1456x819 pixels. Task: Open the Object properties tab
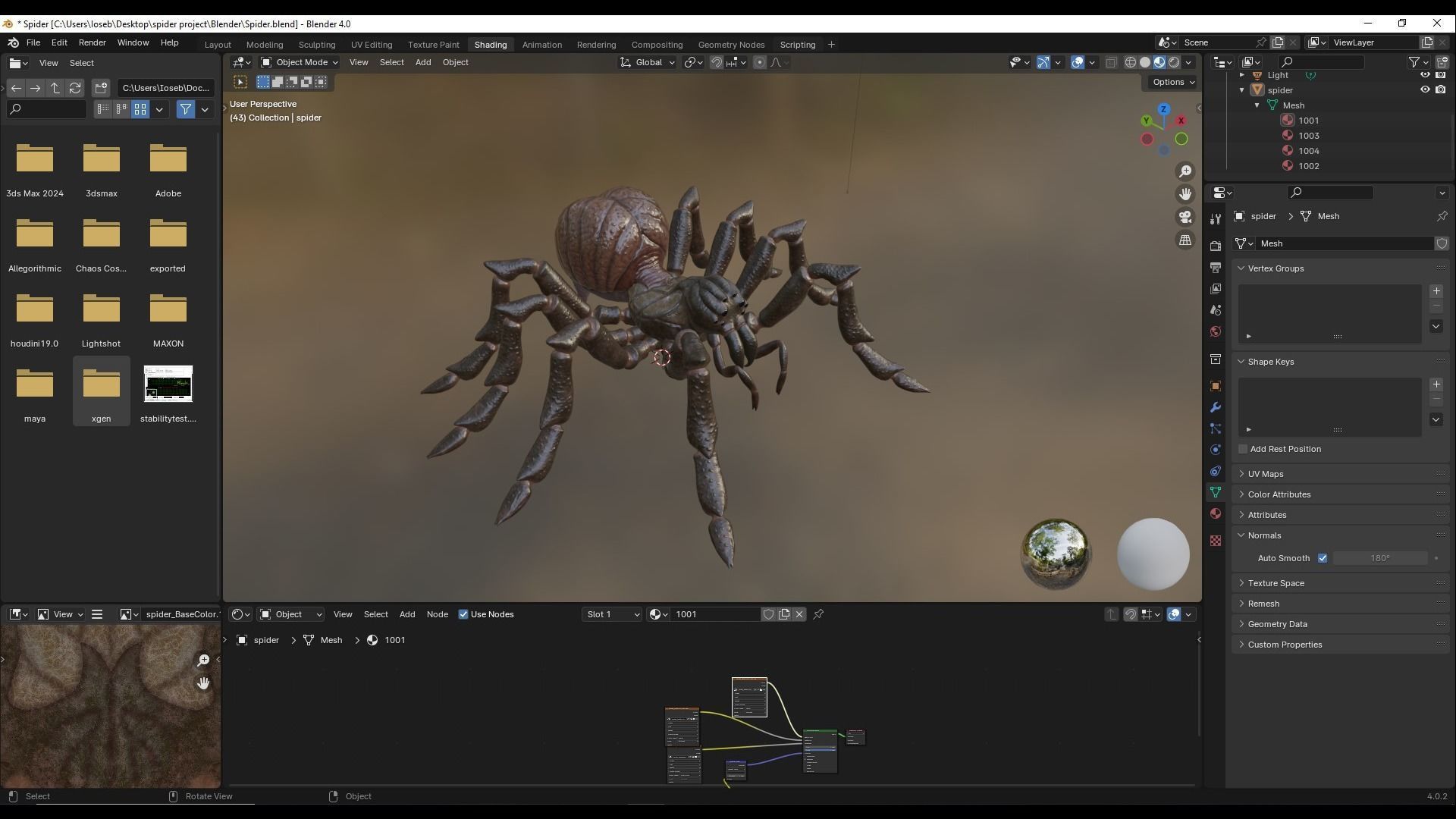point(1216,386)
